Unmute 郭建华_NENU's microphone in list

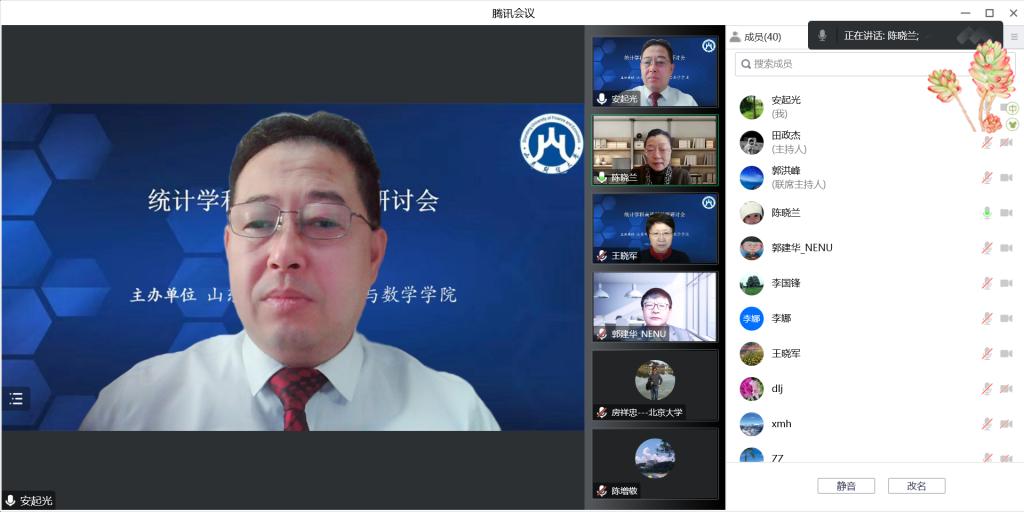pos(986,248)
